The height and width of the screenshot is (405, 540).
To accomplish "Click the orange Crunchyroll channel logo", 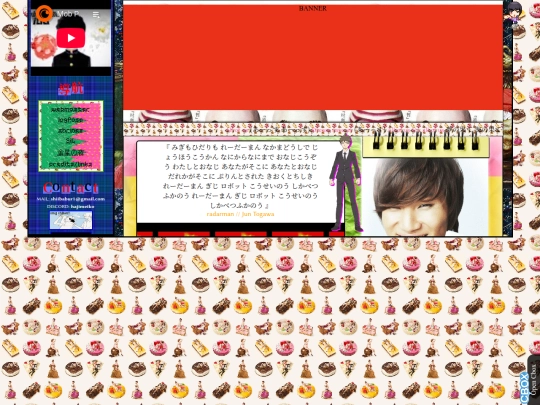I will click(x=44, y=14).
